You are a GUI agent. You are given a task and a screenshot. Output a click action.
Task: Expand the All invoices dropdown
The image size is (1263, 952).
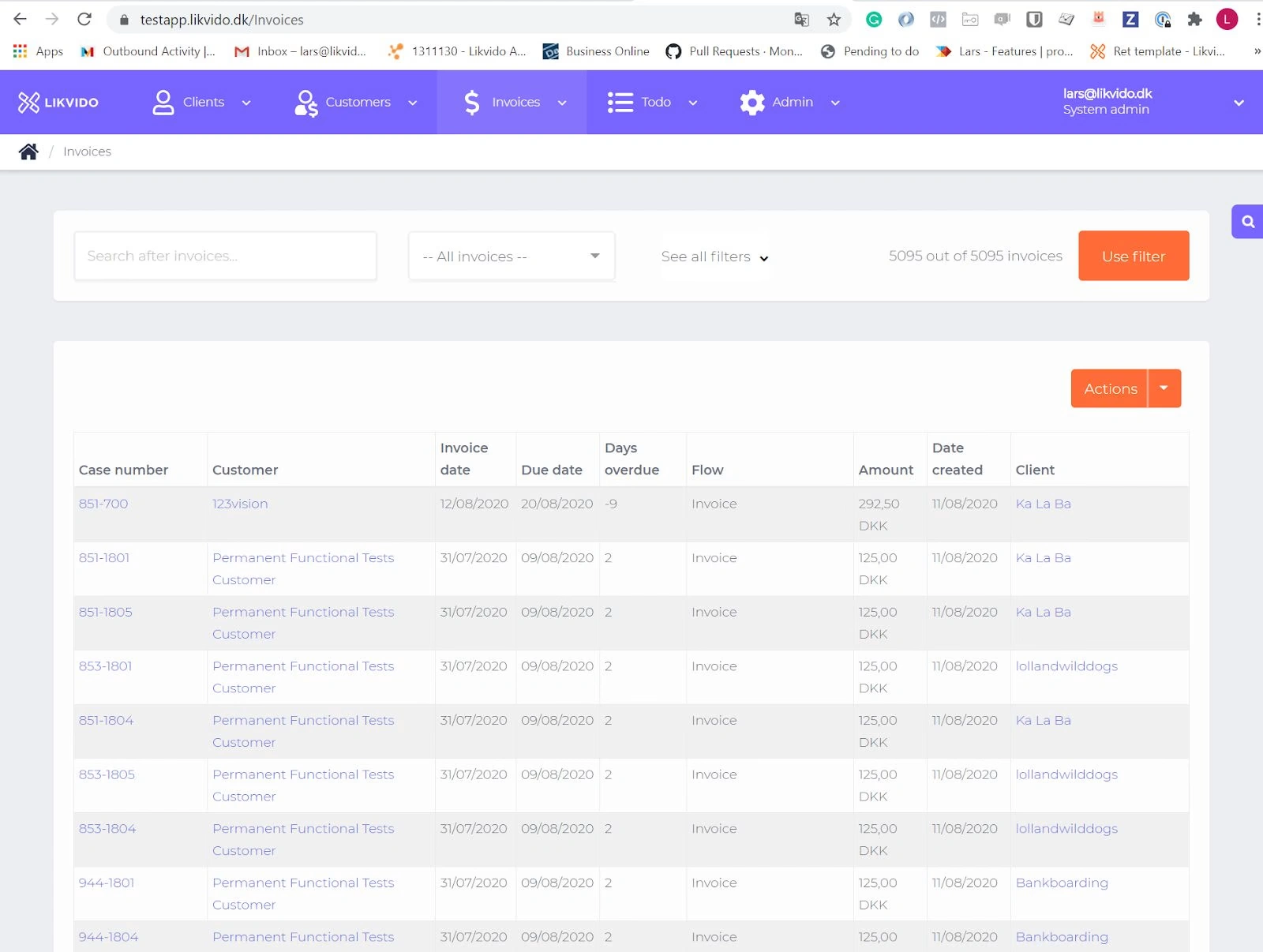[512, 257]
